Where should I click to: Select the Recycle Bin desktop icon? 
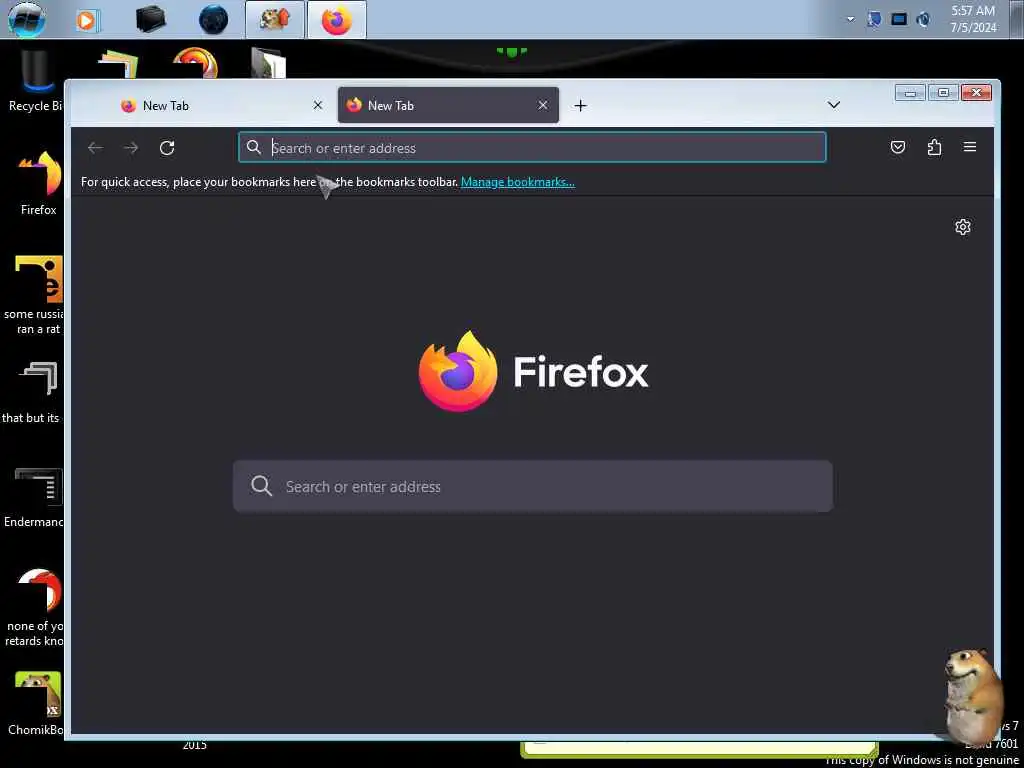pyautogui.click(x=35, y=82)
